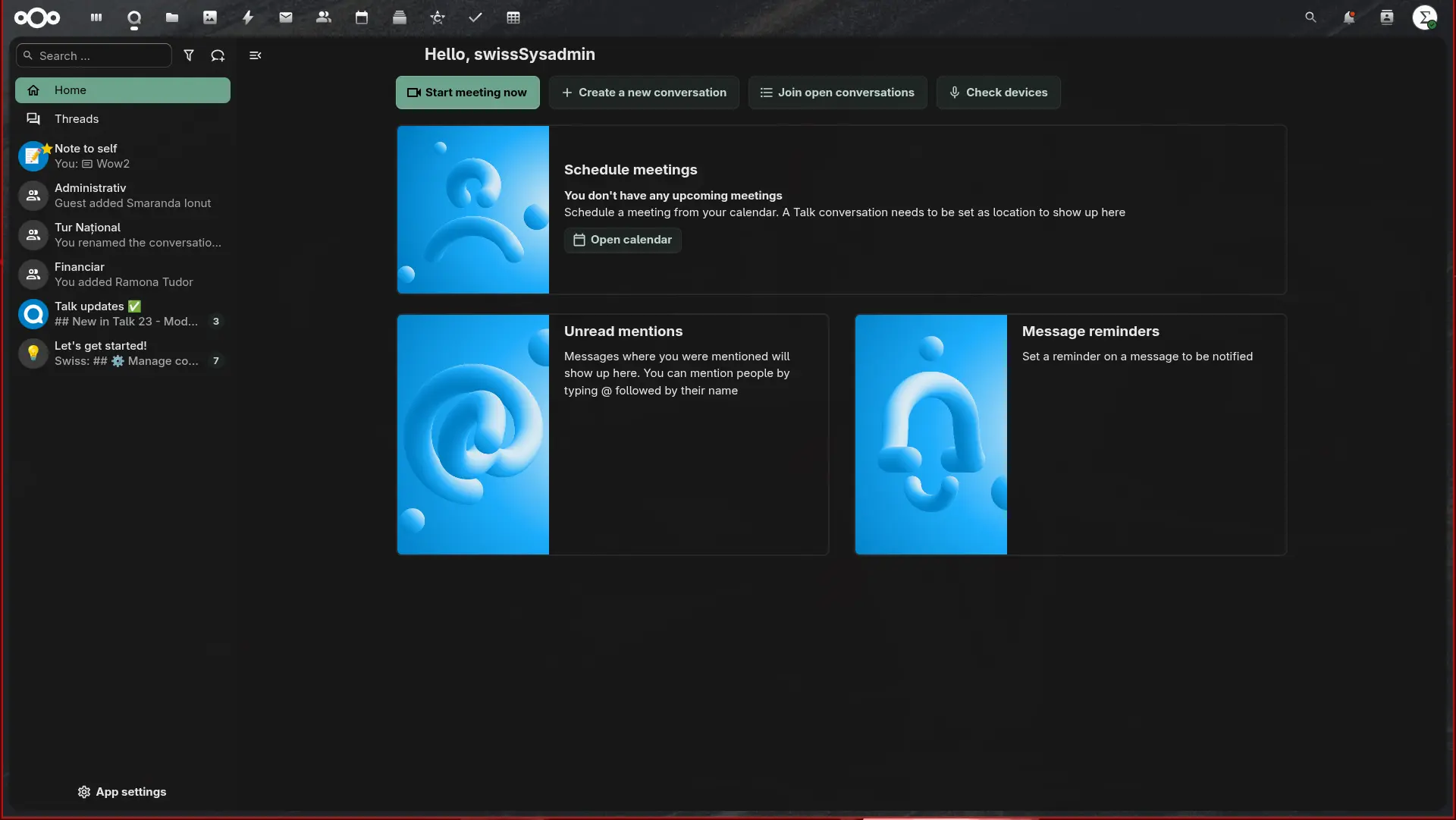Screen dimensions: 1456x820
Task: Open the Deck app icon
Action: [400, 17]
